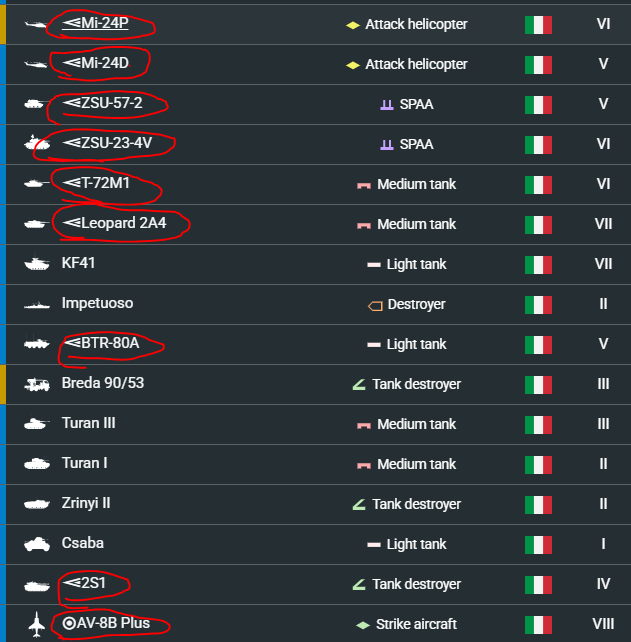
Task: Click the Impetuoso ship silhouette icon
Action: [36, 305]
